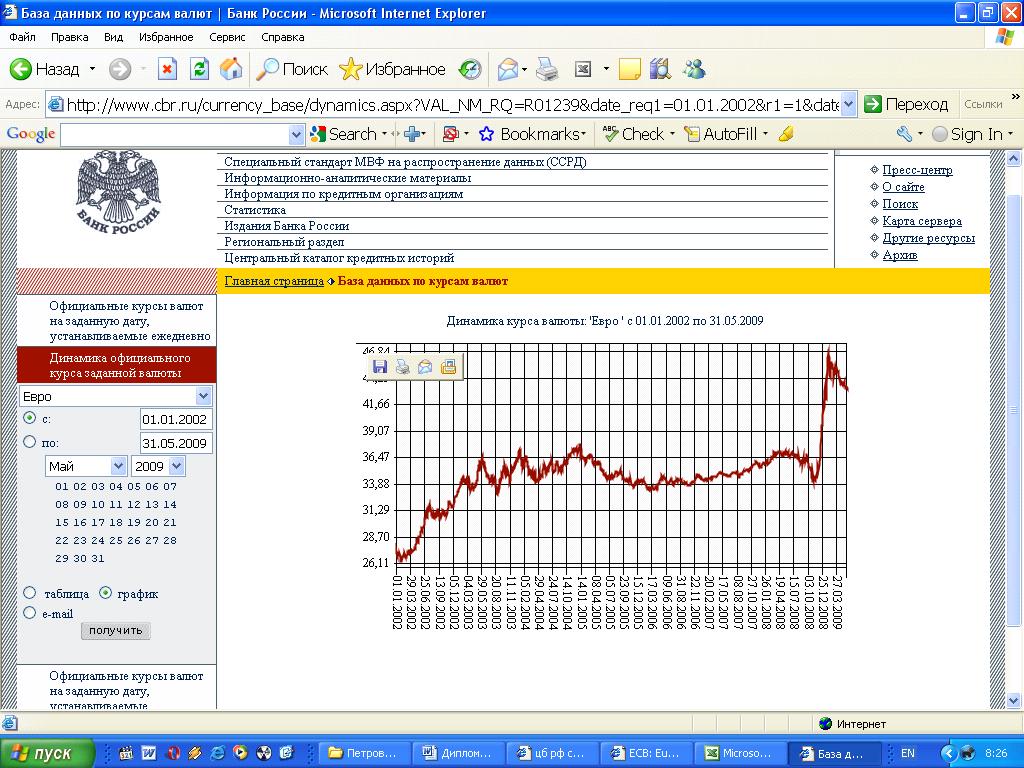Click the Stop loading toolbar icon

pos(168,69)
